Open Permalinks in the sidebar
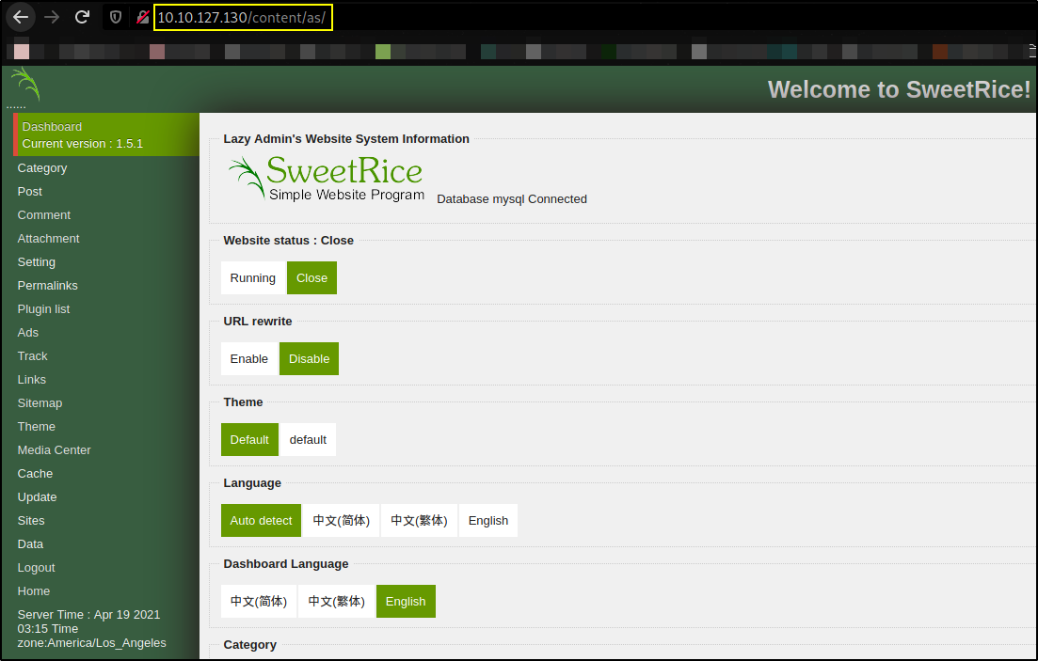The image size is (1038, 661). point(48,285)
